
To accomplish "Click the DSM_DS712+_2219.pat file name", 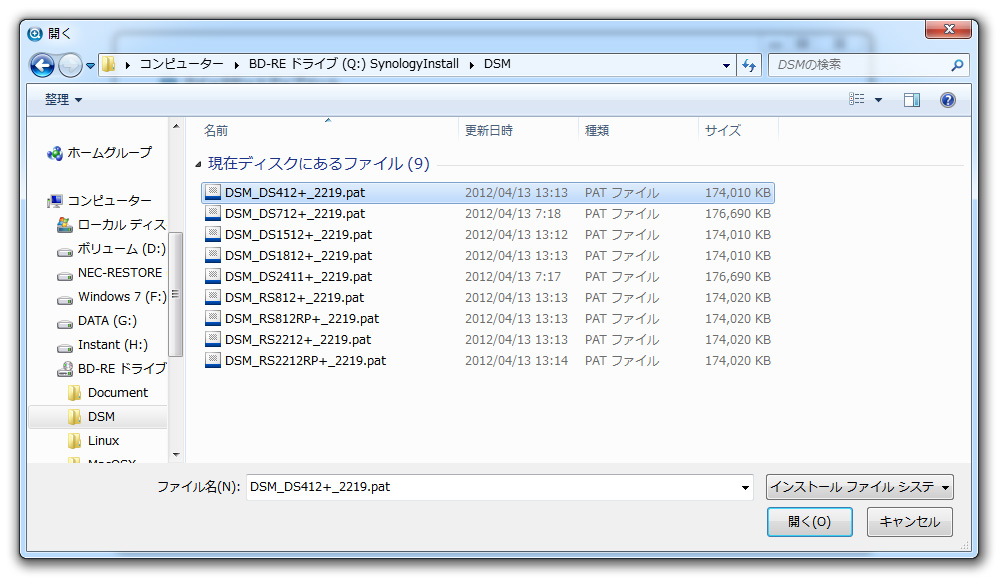I will pos(295,214).
